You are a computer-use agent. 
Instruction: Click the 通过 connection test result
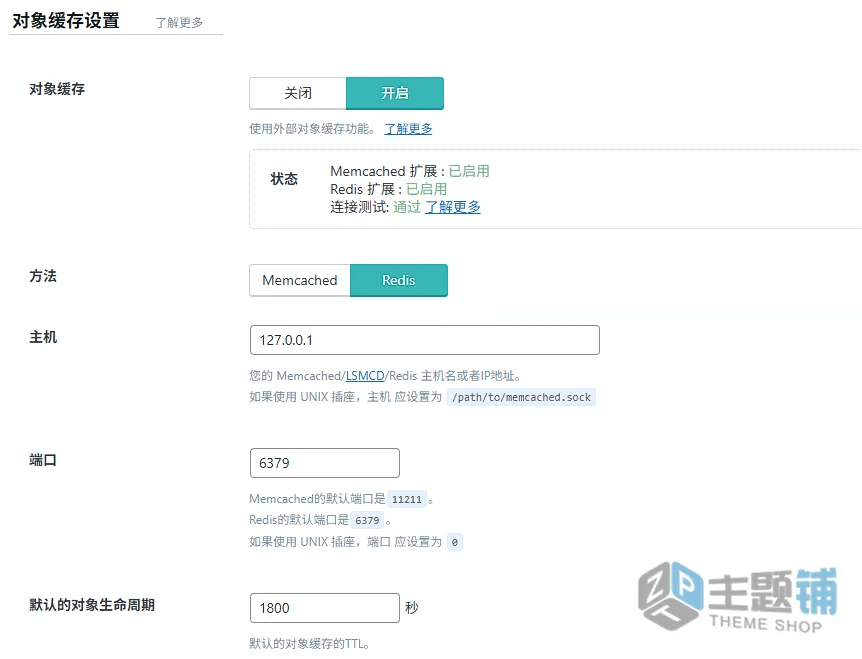pyautogui.click(x=407, y=207)
